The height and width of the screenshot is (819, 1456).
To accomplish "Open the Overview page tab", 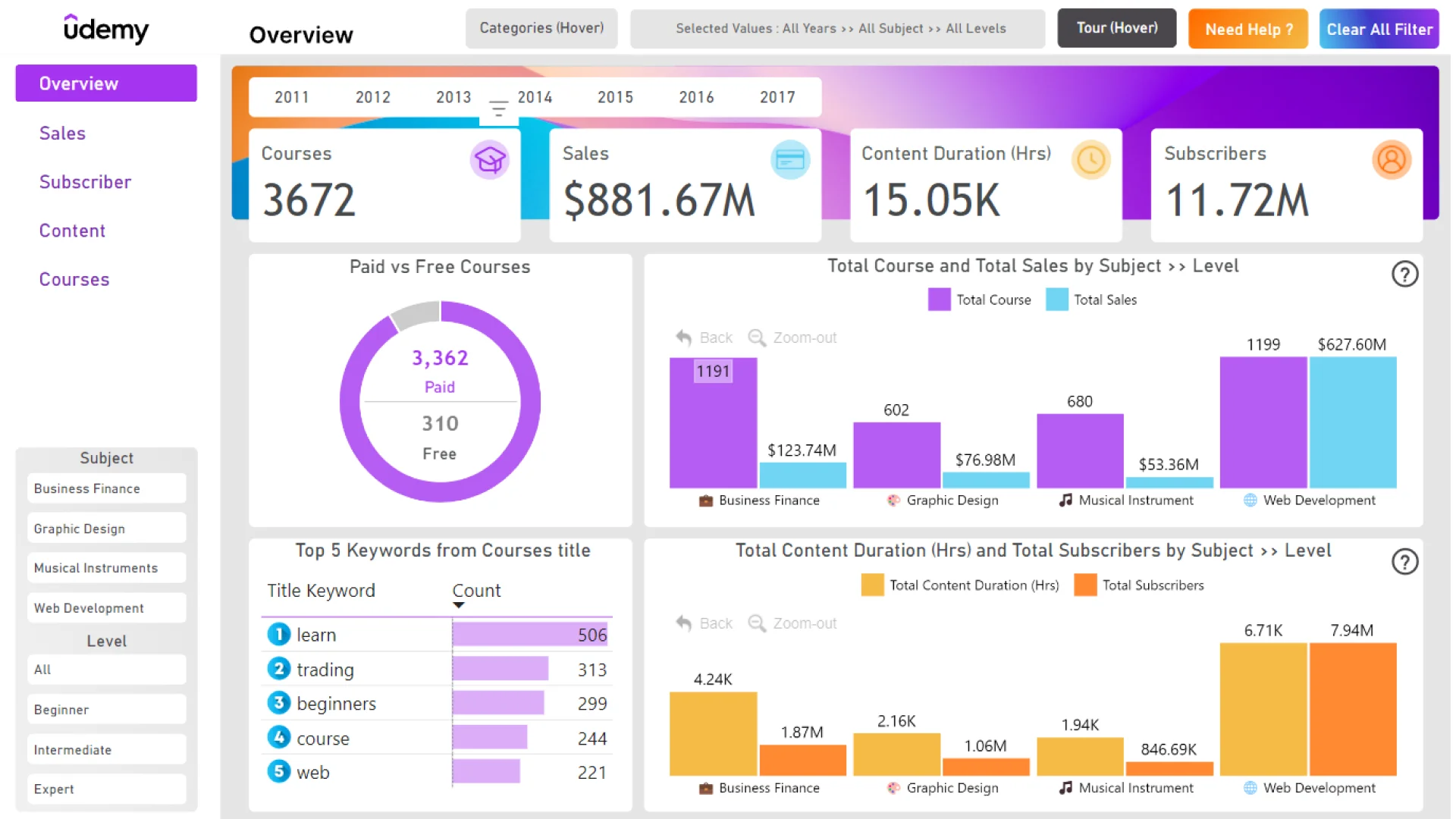I will pos(106,83).
